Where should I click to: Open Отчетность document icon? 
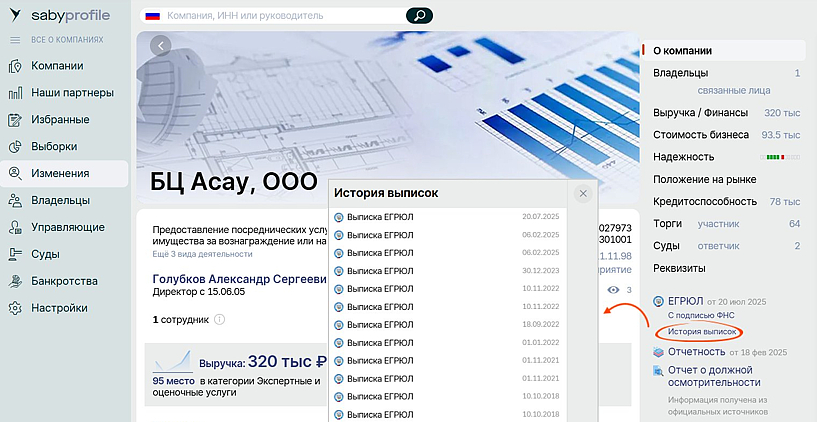658,352
